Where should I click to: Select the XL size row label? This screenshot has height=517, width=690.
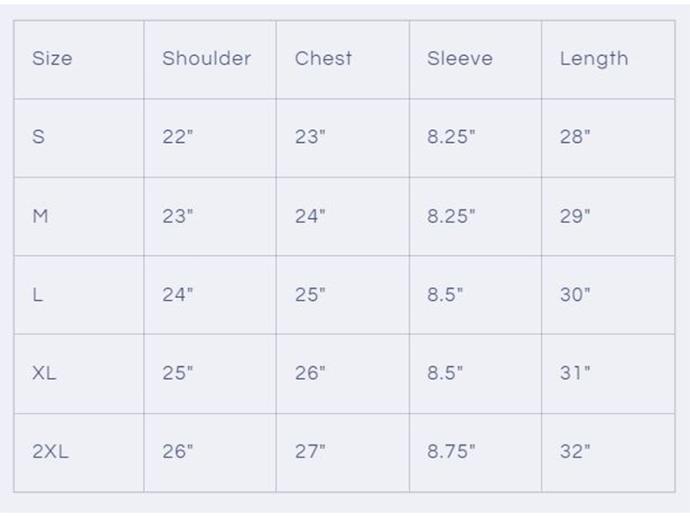pyautogui.click(x=44, y=373)
